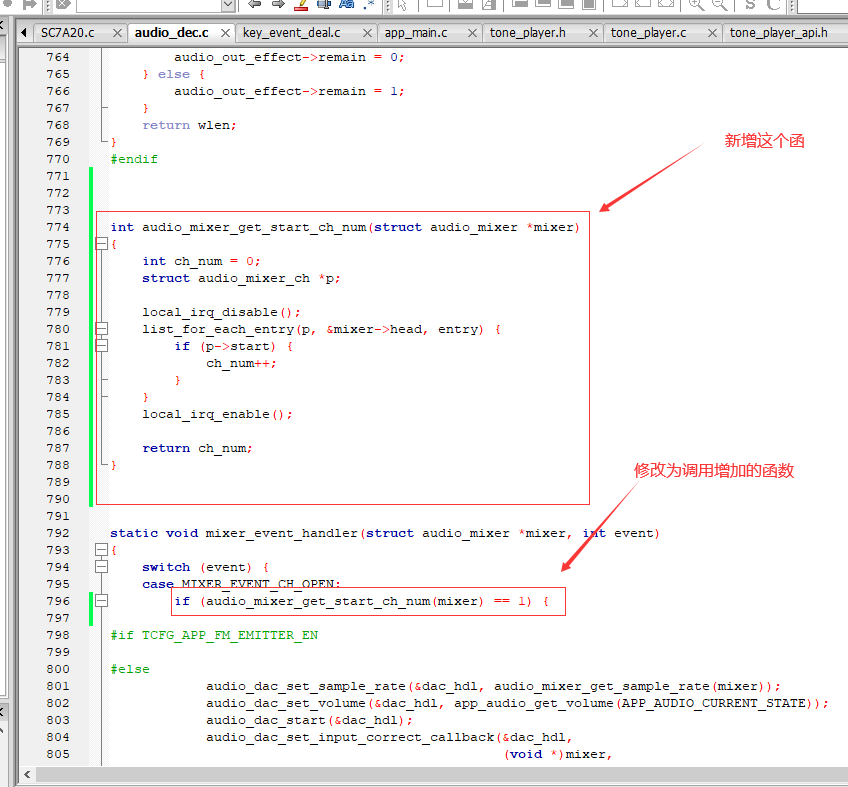The height and width of the screenshot is (787, 848).
Task: Collapse the function body fold at line 775
Action: 102,244
